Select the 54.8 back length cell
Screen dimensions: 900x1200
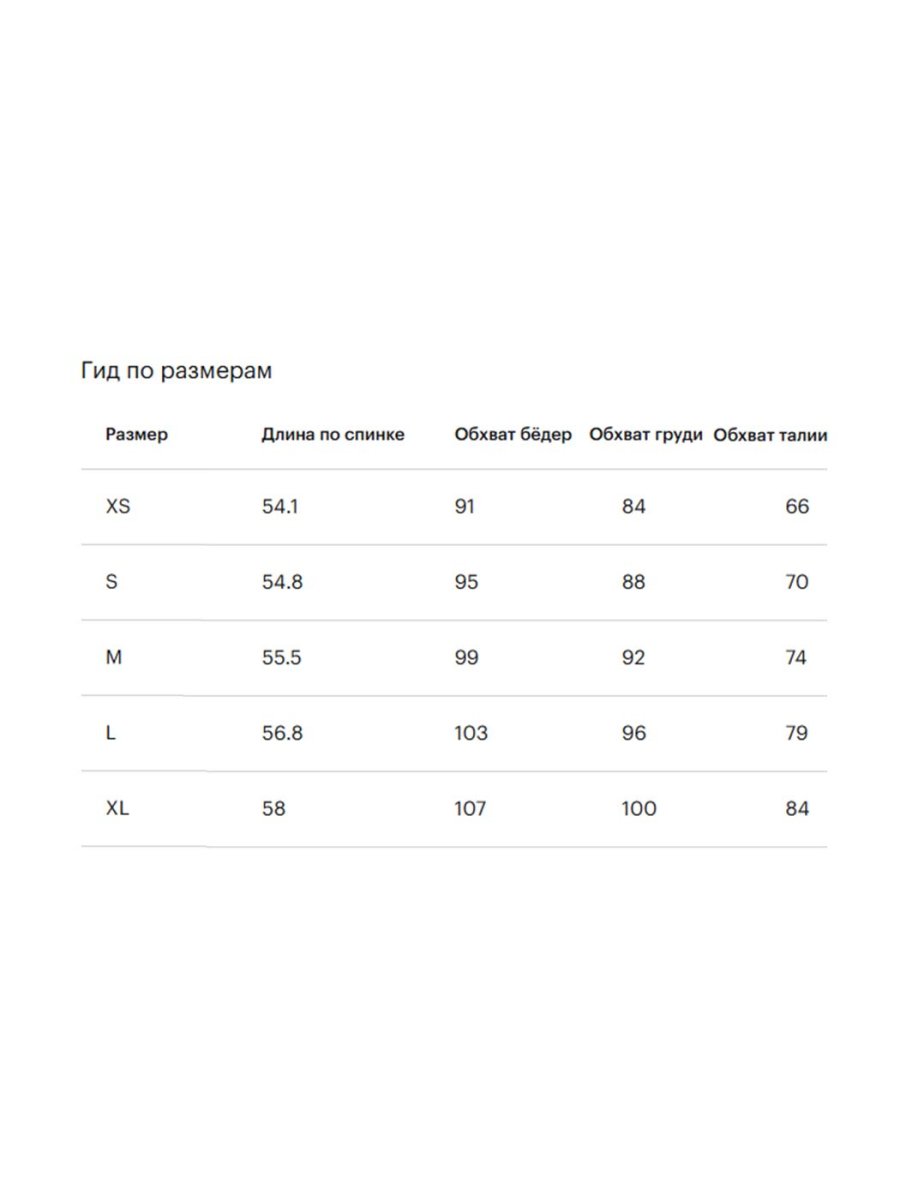click(x=282, y=582)
